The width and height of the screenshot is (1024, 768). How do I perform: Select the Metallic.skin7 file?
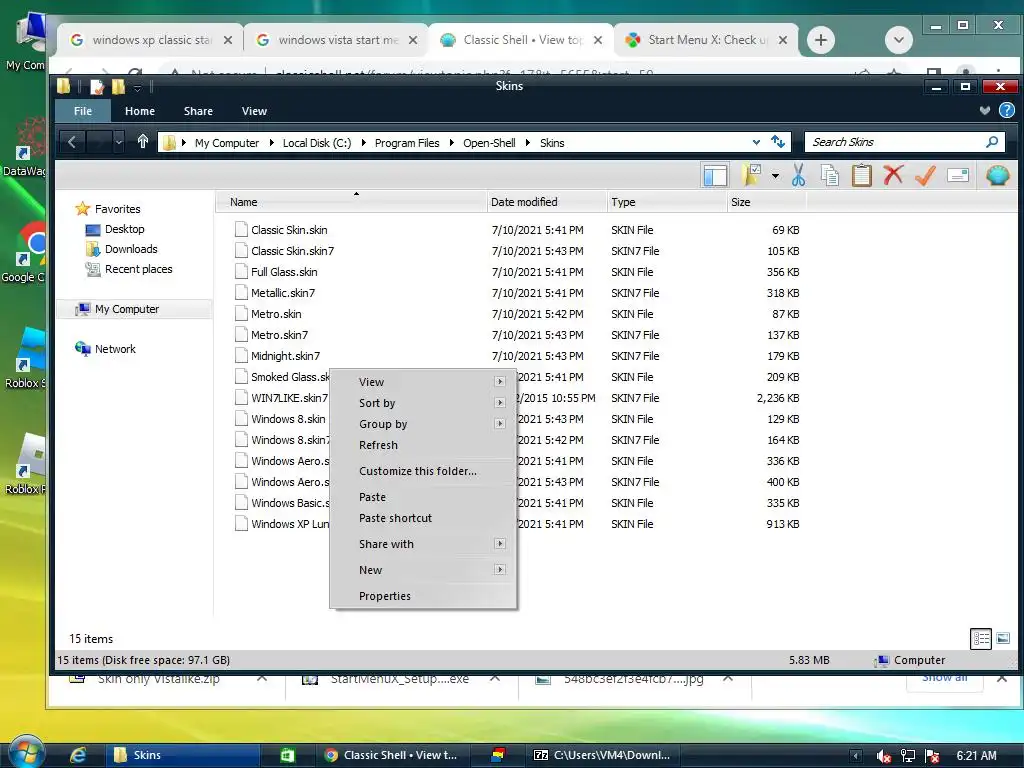pyautogui.click(x=283, y=293)
